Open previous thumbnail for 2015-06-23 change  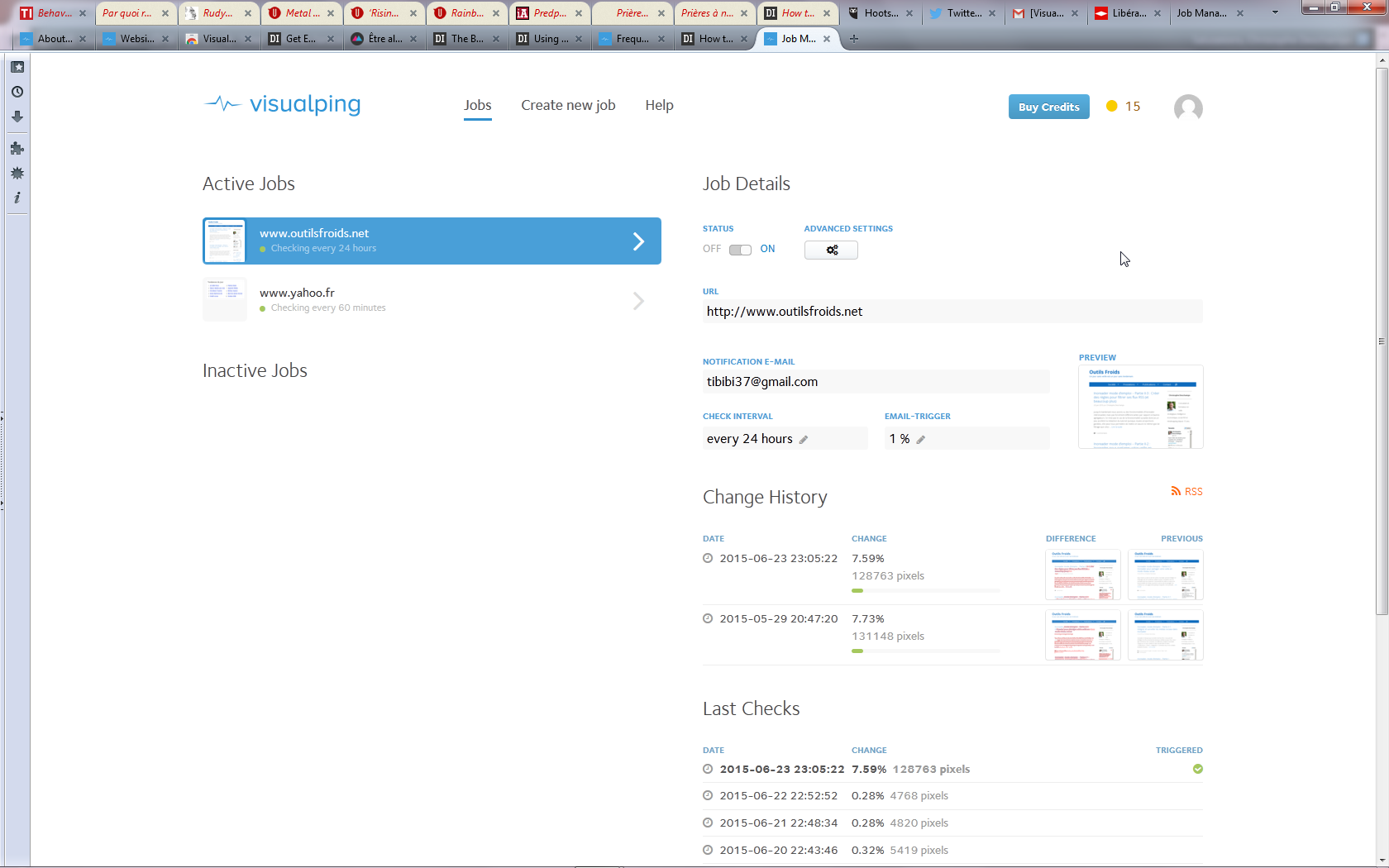[1166, 575]
